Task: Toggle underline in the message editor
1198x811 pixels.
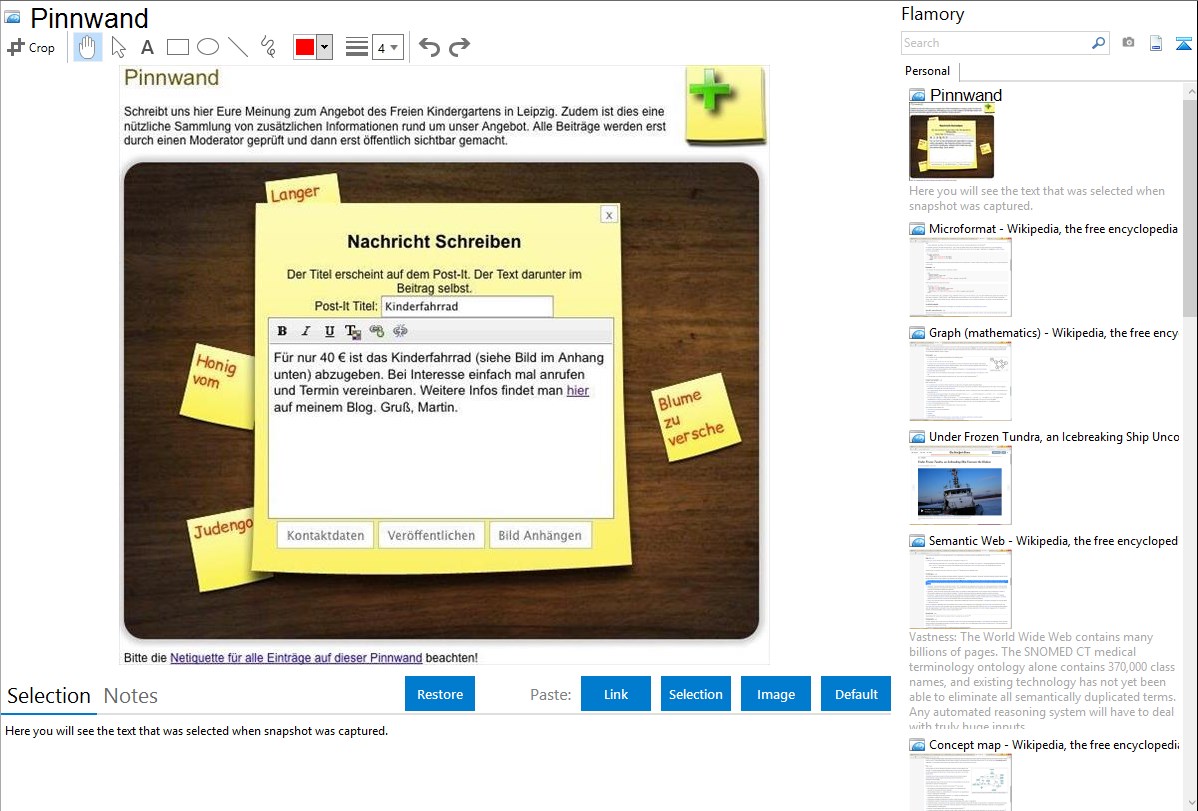Action: pos(329,331)
